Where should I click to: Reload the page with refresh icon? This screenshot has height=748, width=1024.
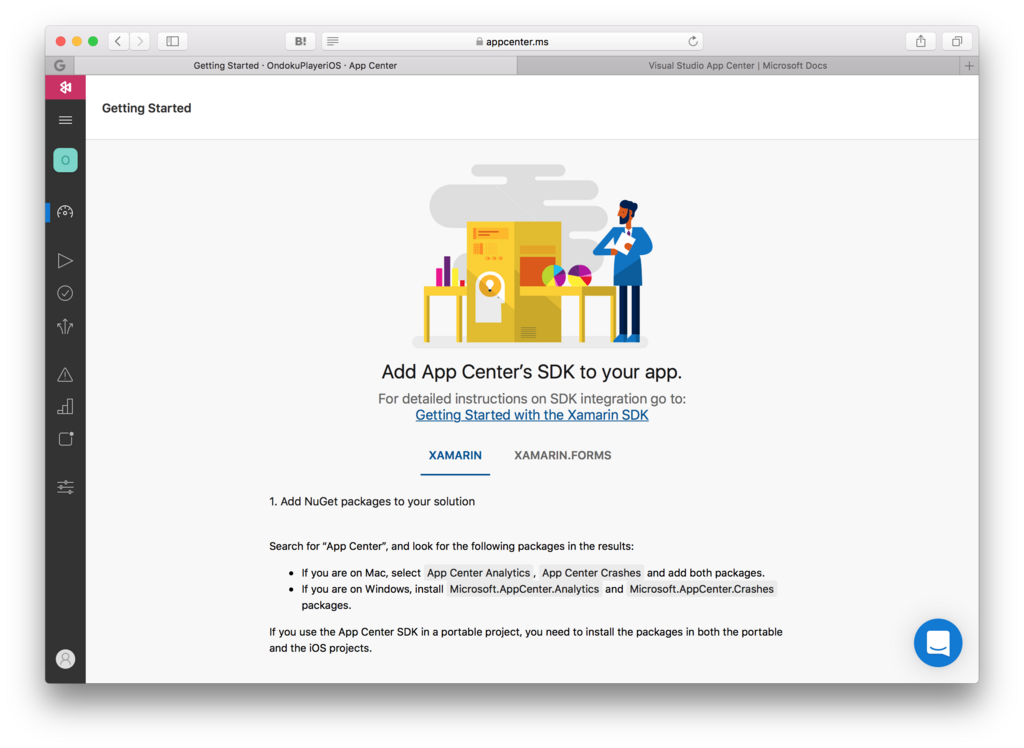pos(693,41)
